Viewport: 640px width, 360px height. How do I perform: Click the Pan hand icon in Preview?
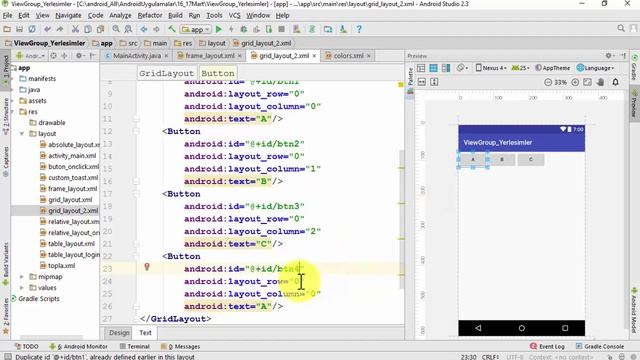tap(600, 82)
